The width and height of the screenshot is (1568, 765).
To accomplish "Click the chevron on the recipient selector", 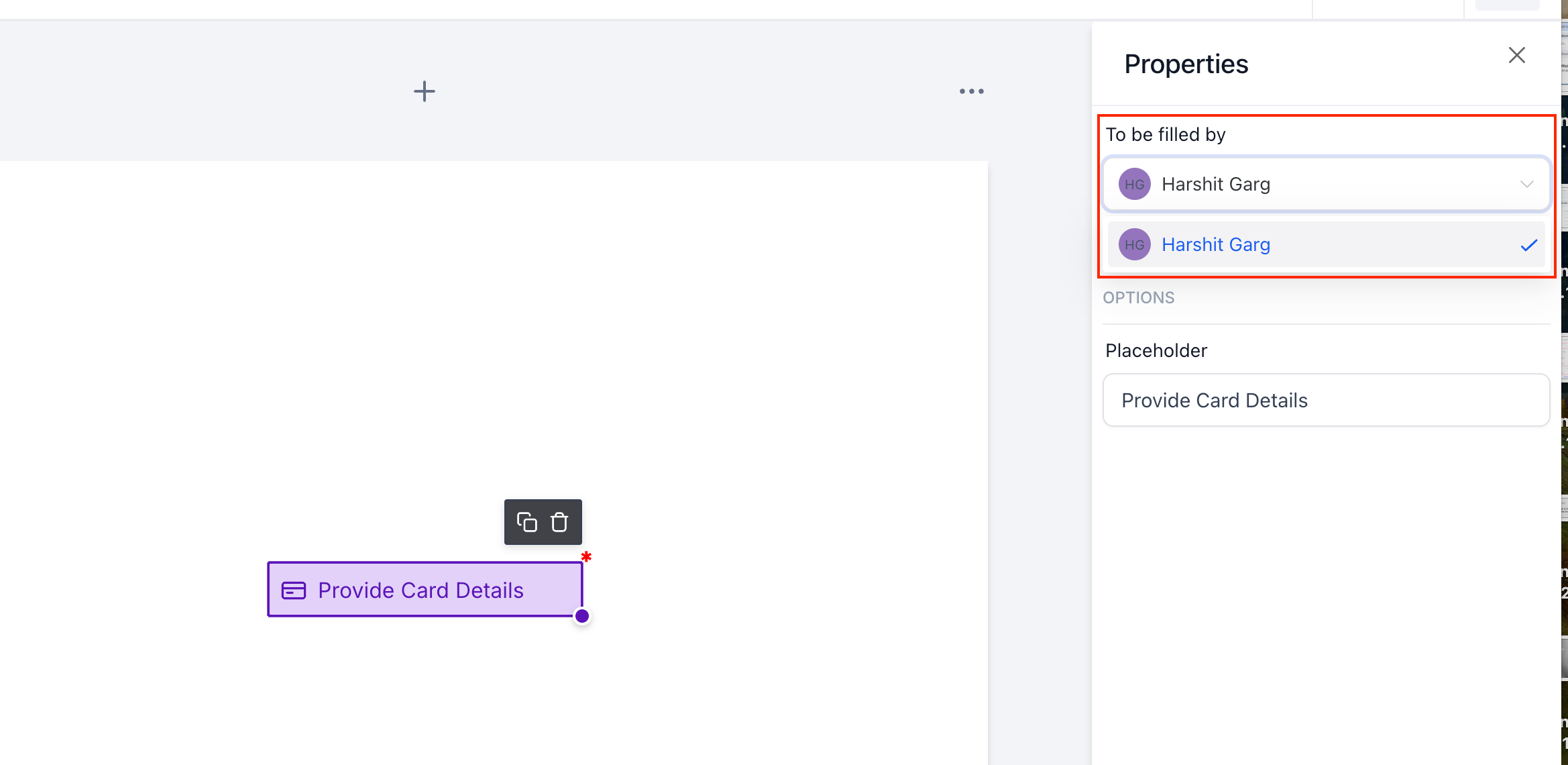I will click(1527, 184).
